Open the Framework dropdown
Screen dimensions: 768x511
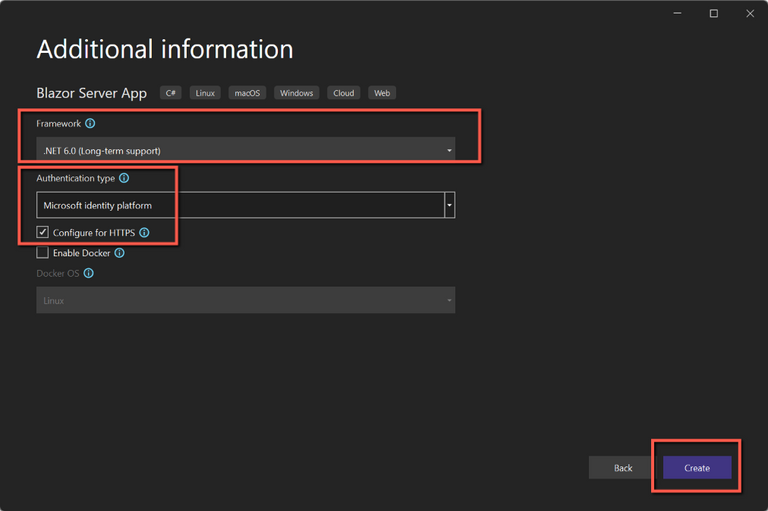pos(245,150)
